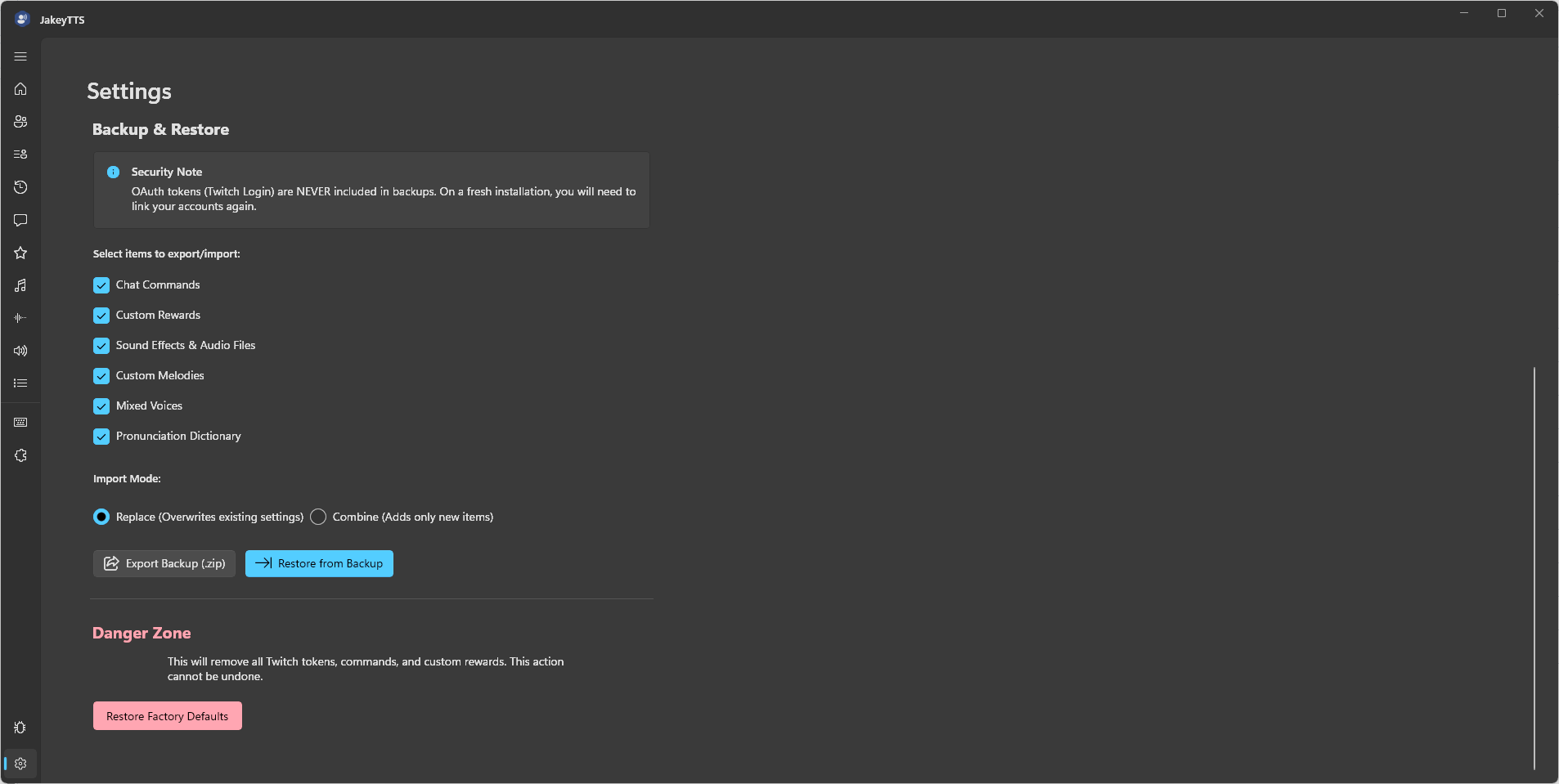Maximize the JakeyTTS window

pos(1502,13)
